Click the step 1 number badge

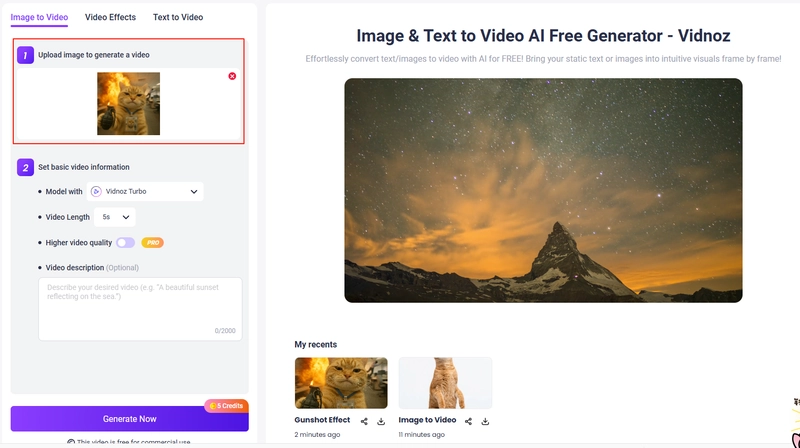point(26,55)
